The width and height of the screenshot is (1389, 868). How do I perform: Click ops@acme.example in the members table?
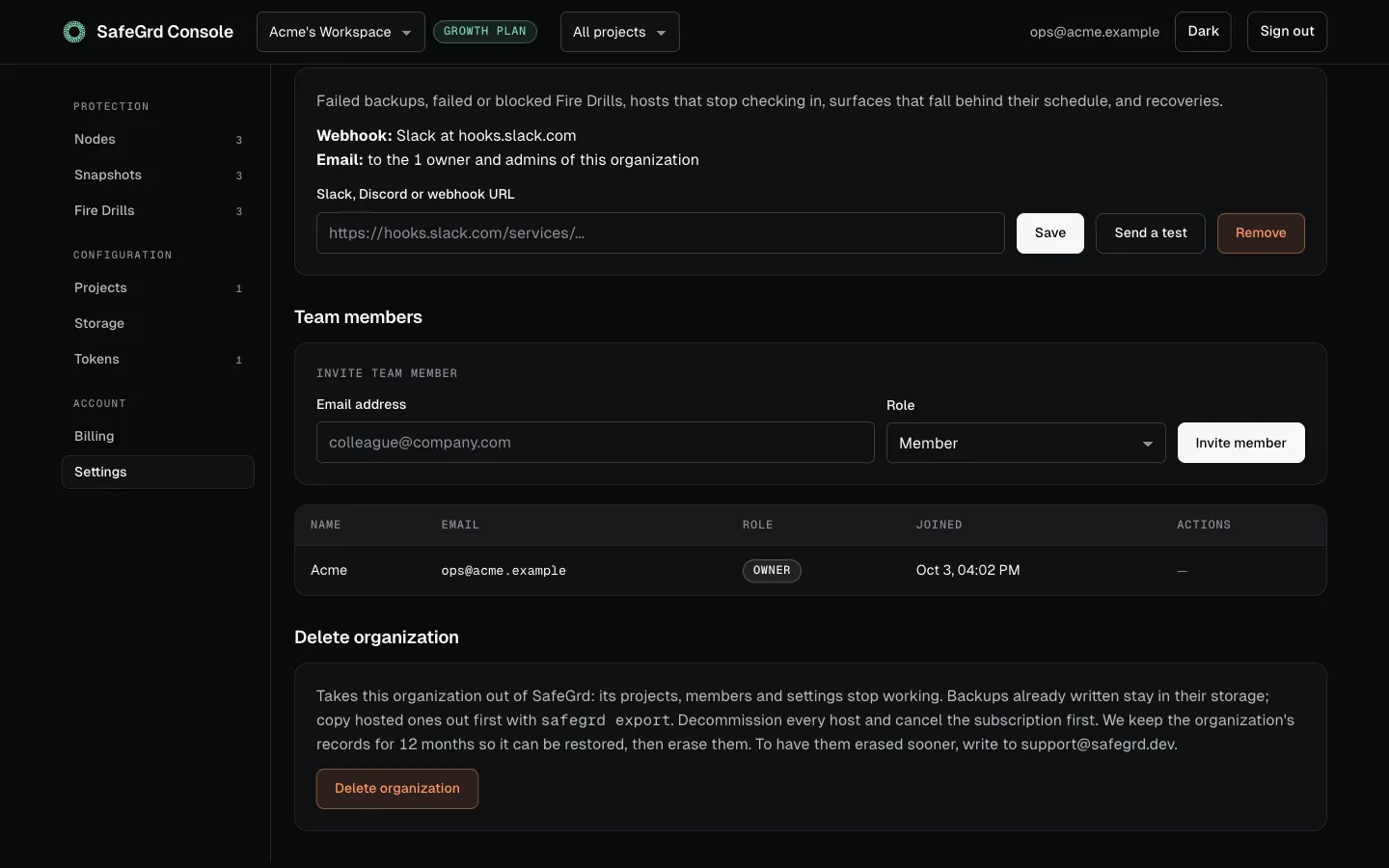point(504,571)
